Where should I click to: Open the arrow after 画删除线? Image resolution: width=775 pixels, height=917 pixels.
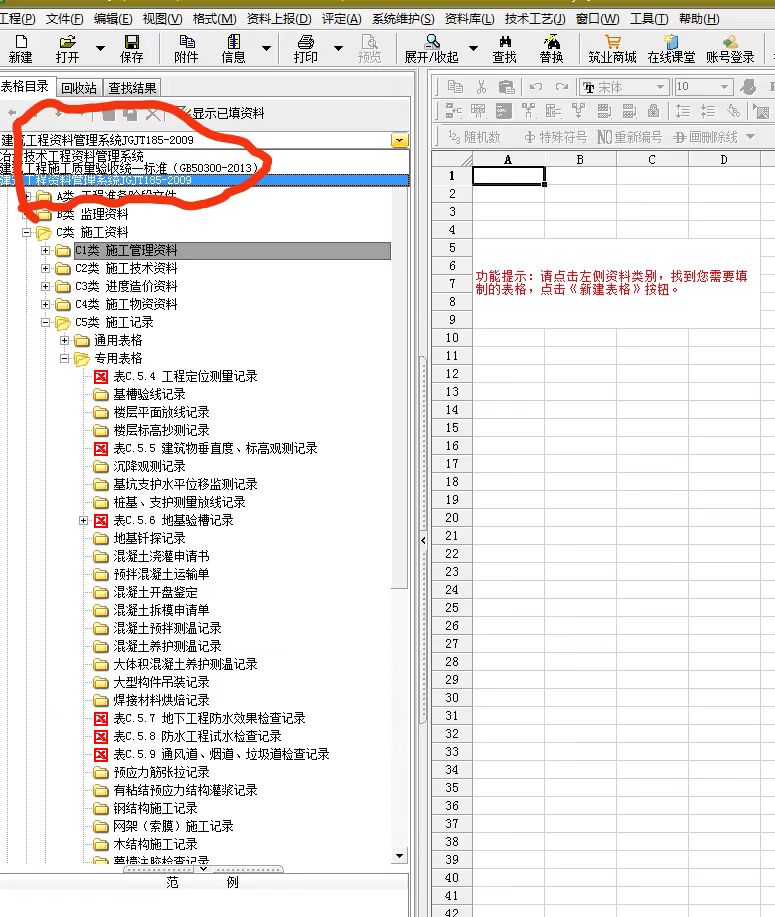[750, 137]
